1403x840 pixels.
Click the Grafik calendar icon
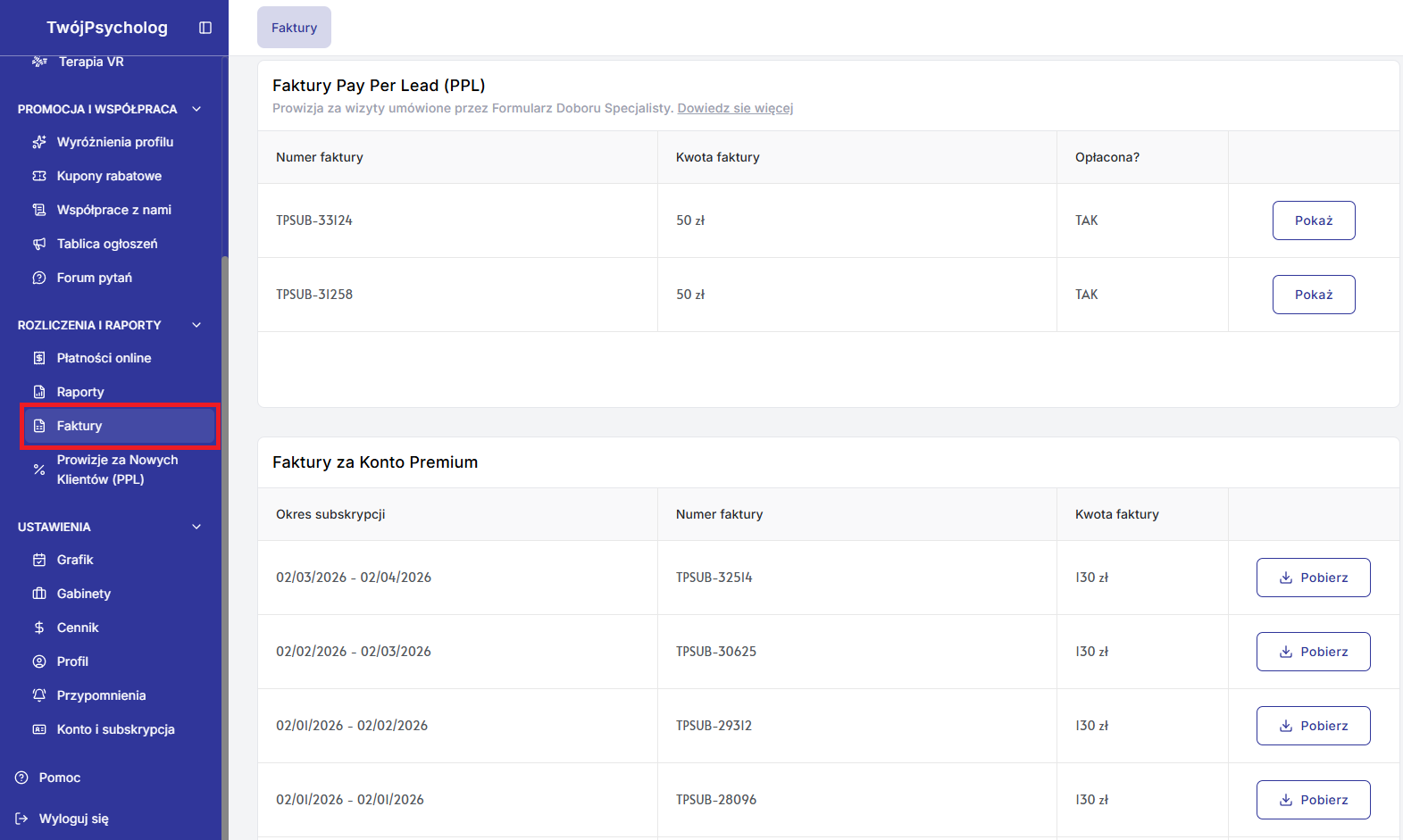click(x=39, y=560)
